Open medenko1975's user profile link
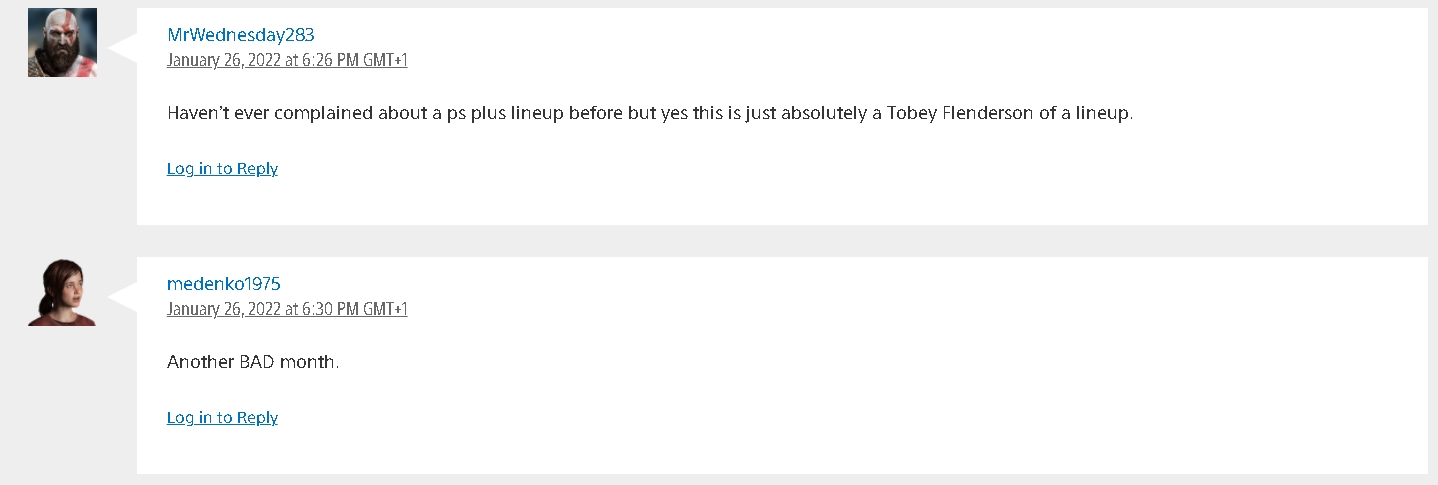This screenshot has height=485, width=1438. (223, 284)
